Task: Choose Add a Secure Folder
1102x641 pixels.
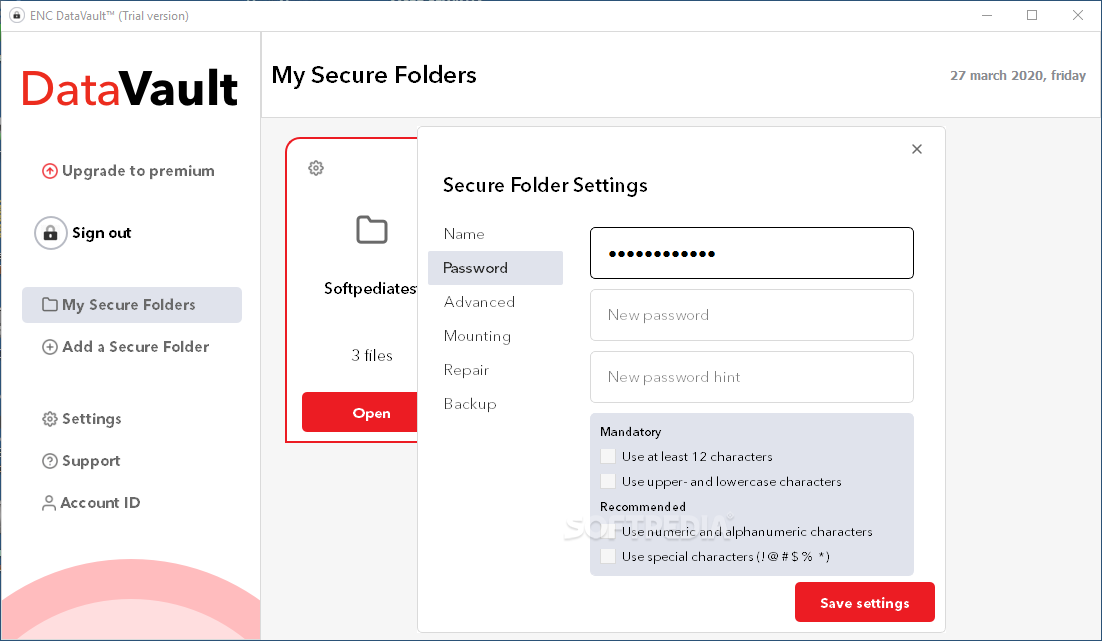Action: click(x=135, y=347)
